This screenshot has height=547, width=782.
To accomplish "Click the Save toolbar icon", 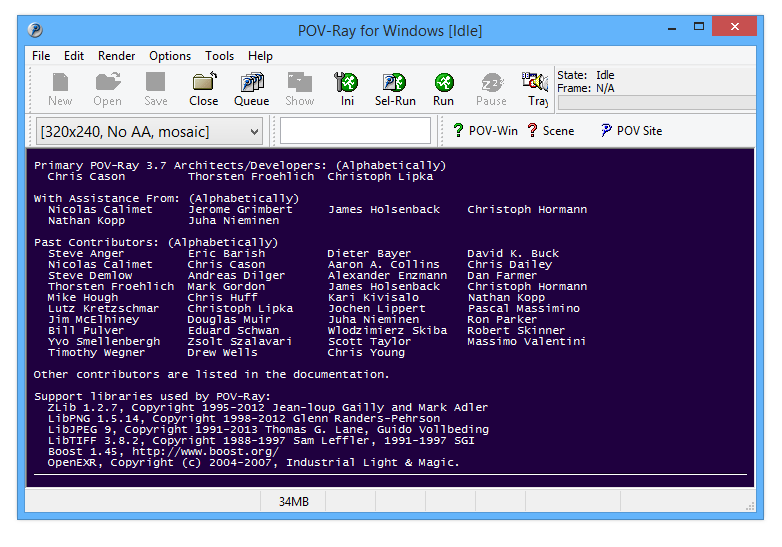I will coord(155,83).
